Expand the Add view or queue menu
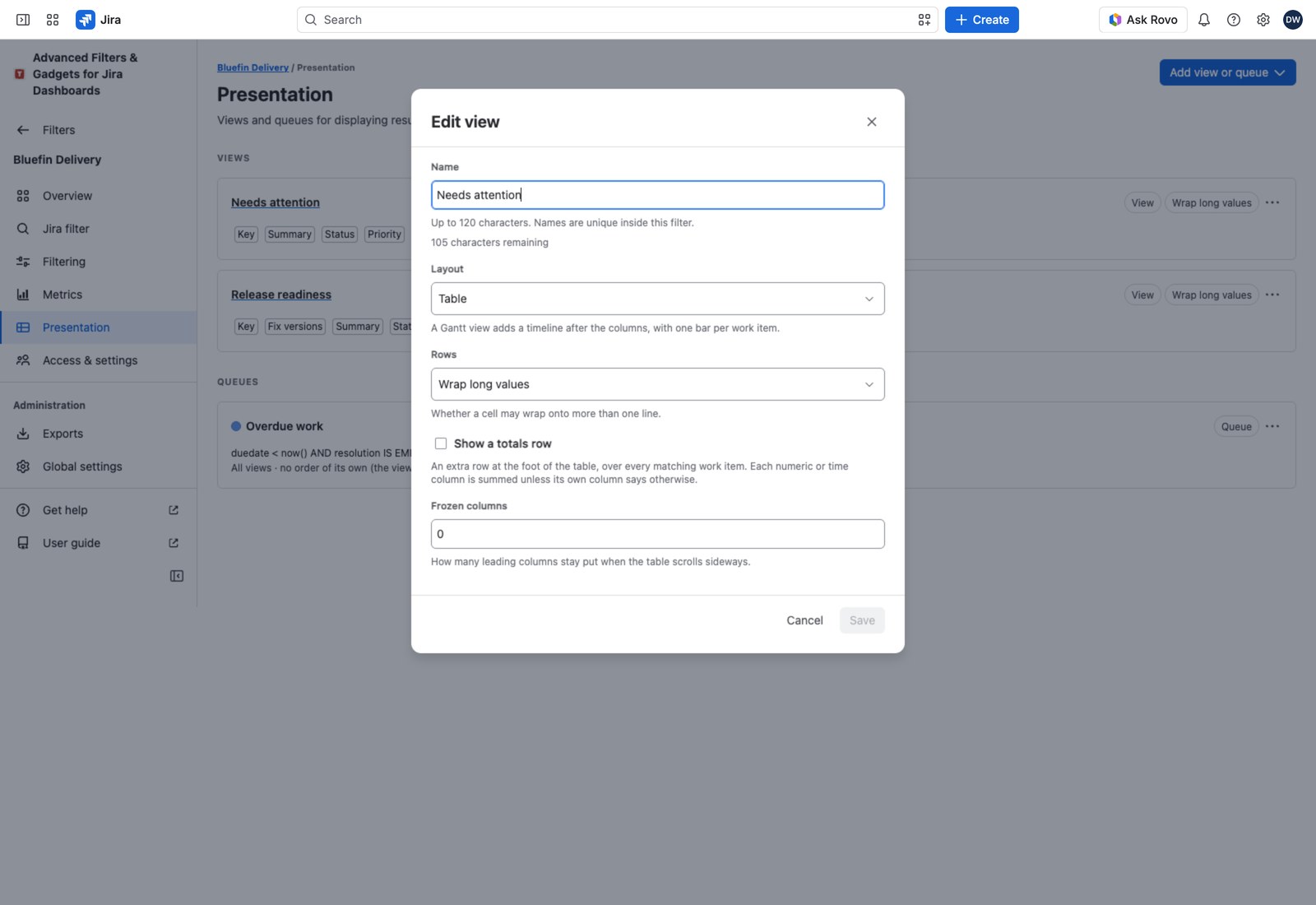 pyautogui.click(x=1228, y=72)
